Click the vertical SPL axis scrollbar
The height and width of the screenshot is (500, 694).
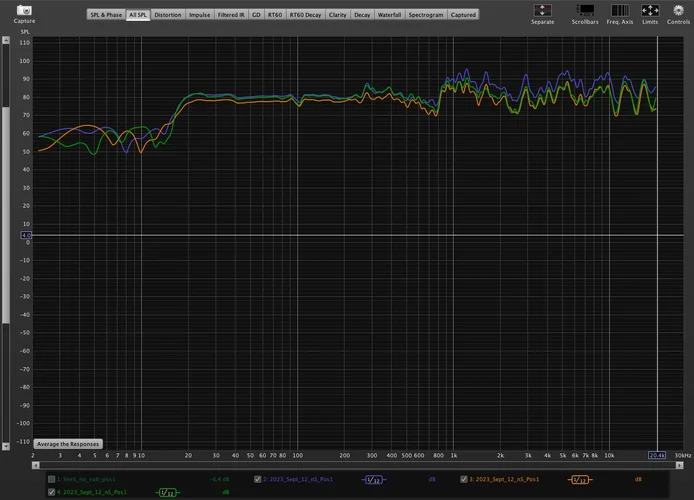tap(7, 200)
